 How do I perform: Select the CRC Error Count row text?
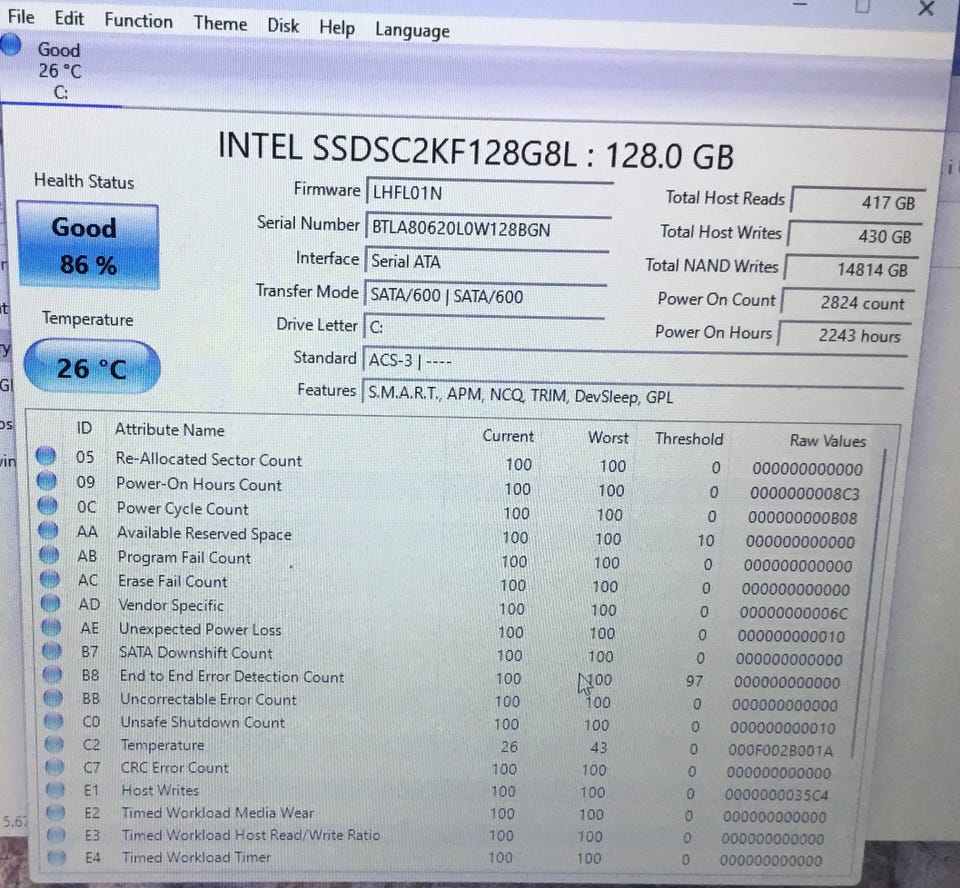pyautogui.click(x=174, y=767)
